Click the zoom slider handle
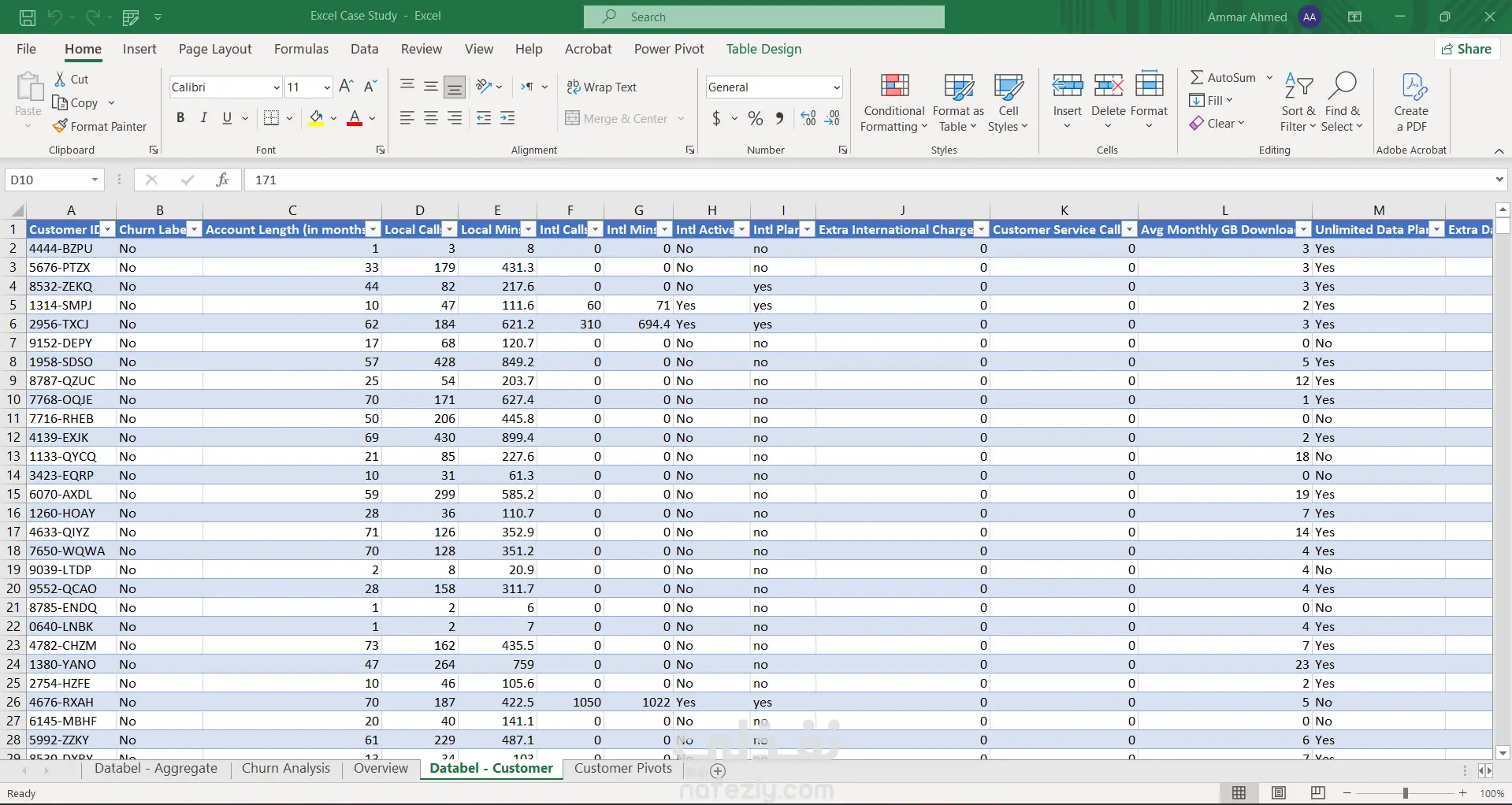 click(1405, 793)
